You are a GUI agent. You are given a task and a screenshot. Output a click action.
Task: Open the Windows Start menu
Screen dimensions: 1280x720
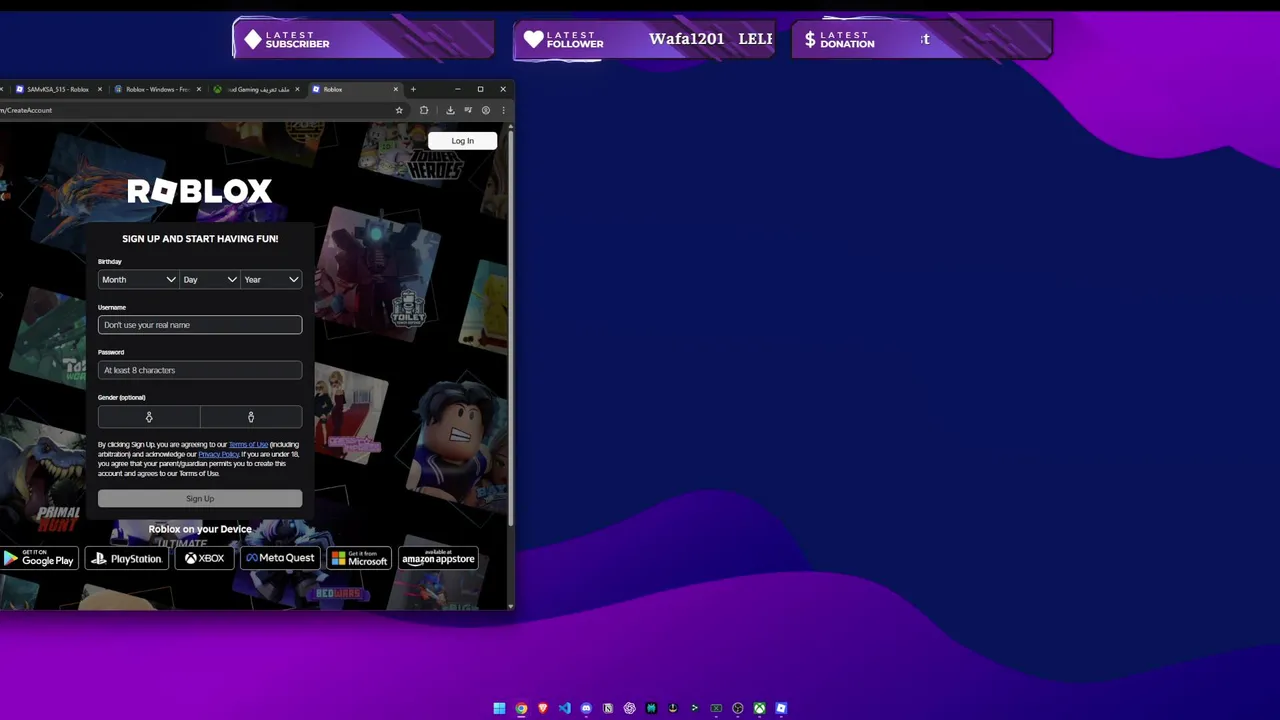499,708
